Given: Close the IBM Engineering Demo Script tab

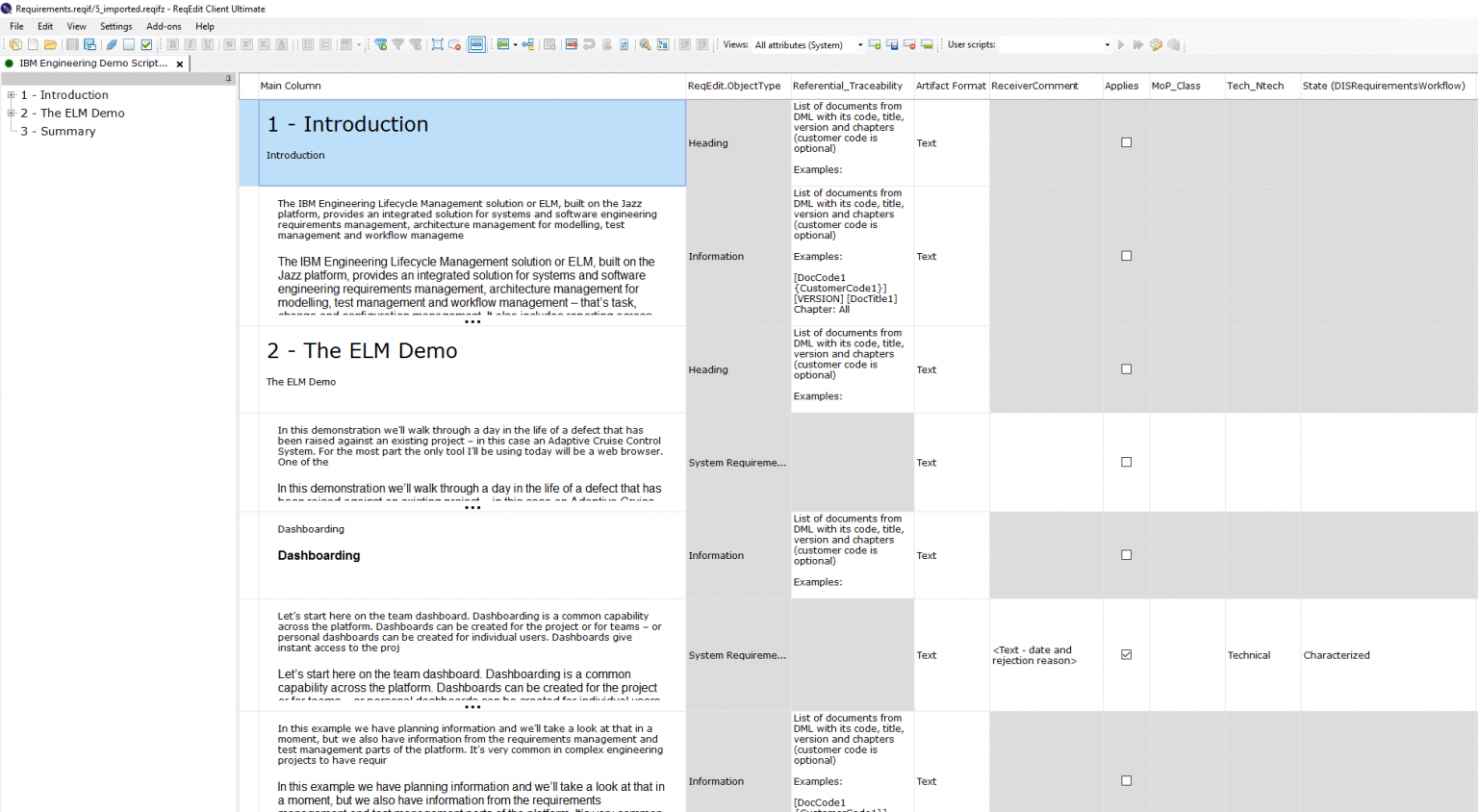Looking at the screenshot, I should (x=180, y=63).
